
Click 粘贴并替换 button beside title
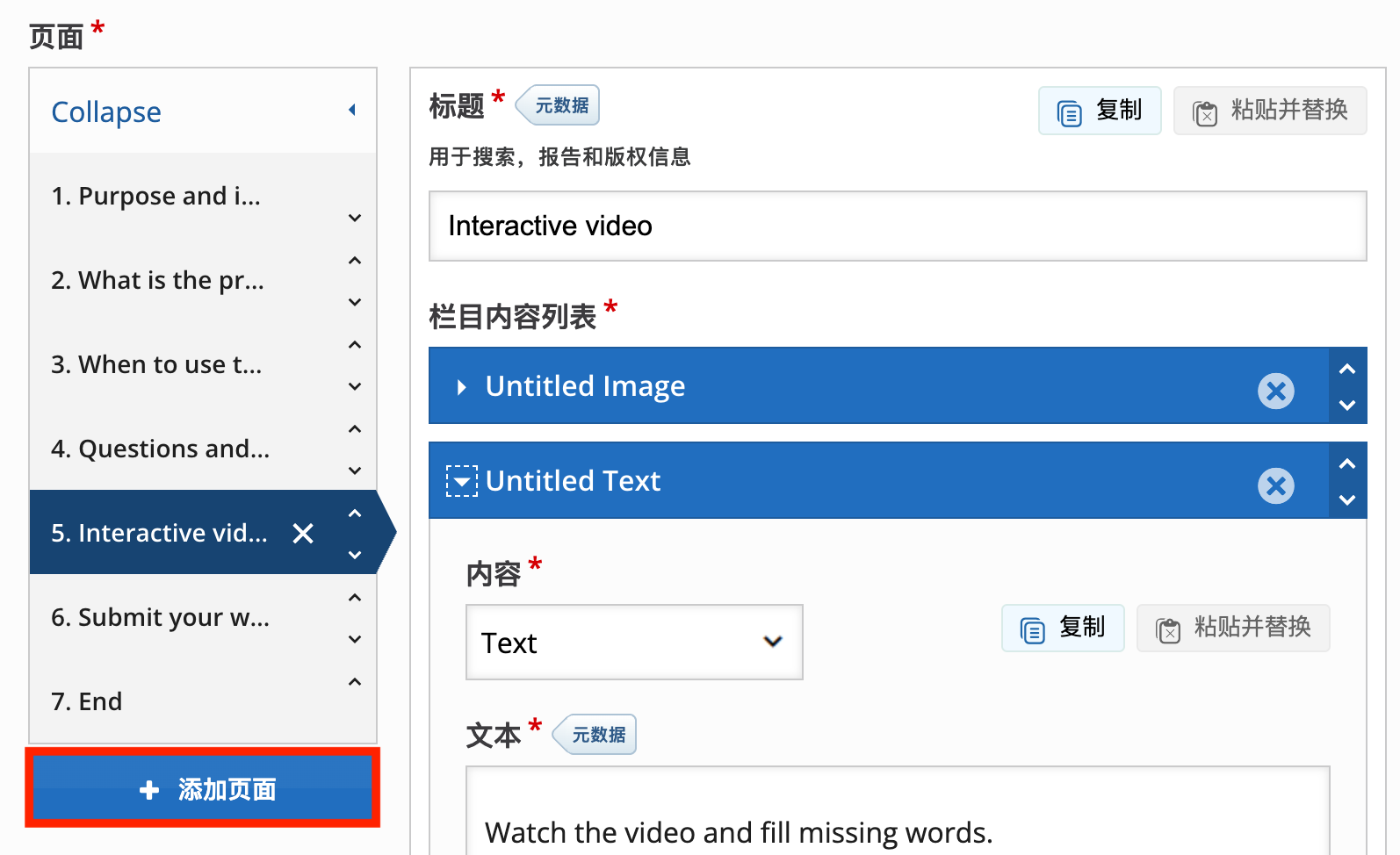click(1270, 111)
